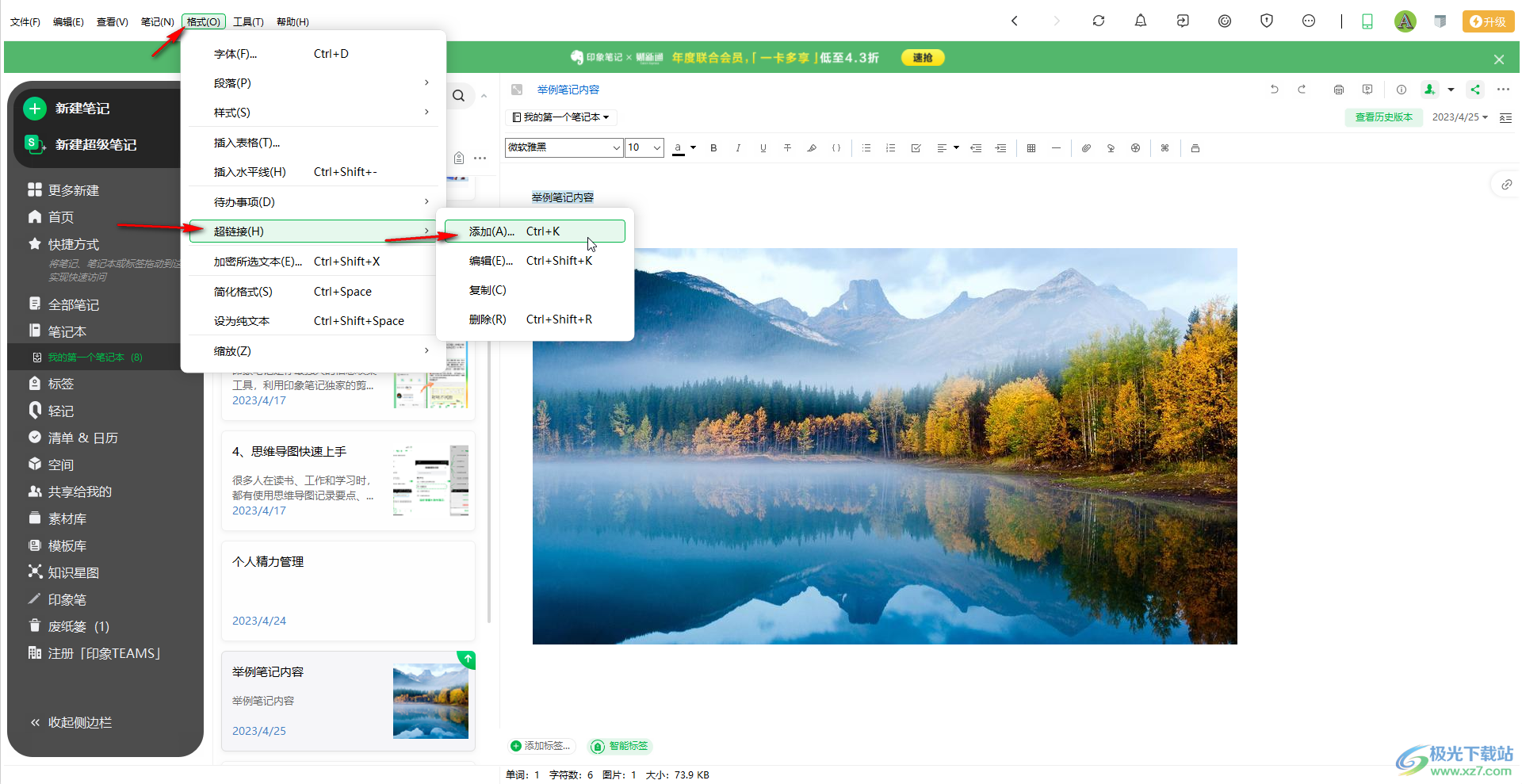Viewport: 1522px width, 784px height.
Task: Open the font family dropdown 微软雅黑
Action: [564, 147]
